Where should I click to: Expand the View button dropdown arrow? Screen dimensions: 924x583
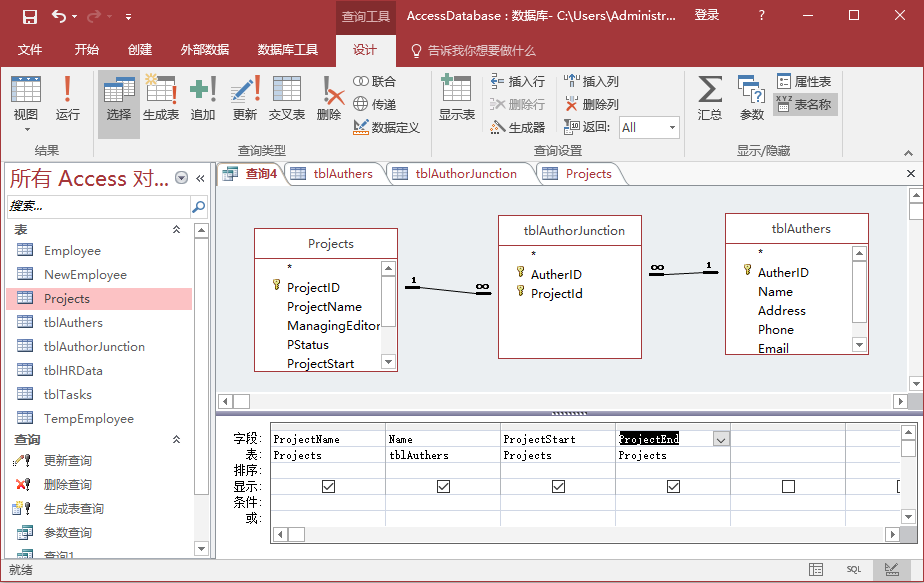(x=27, y=130)
